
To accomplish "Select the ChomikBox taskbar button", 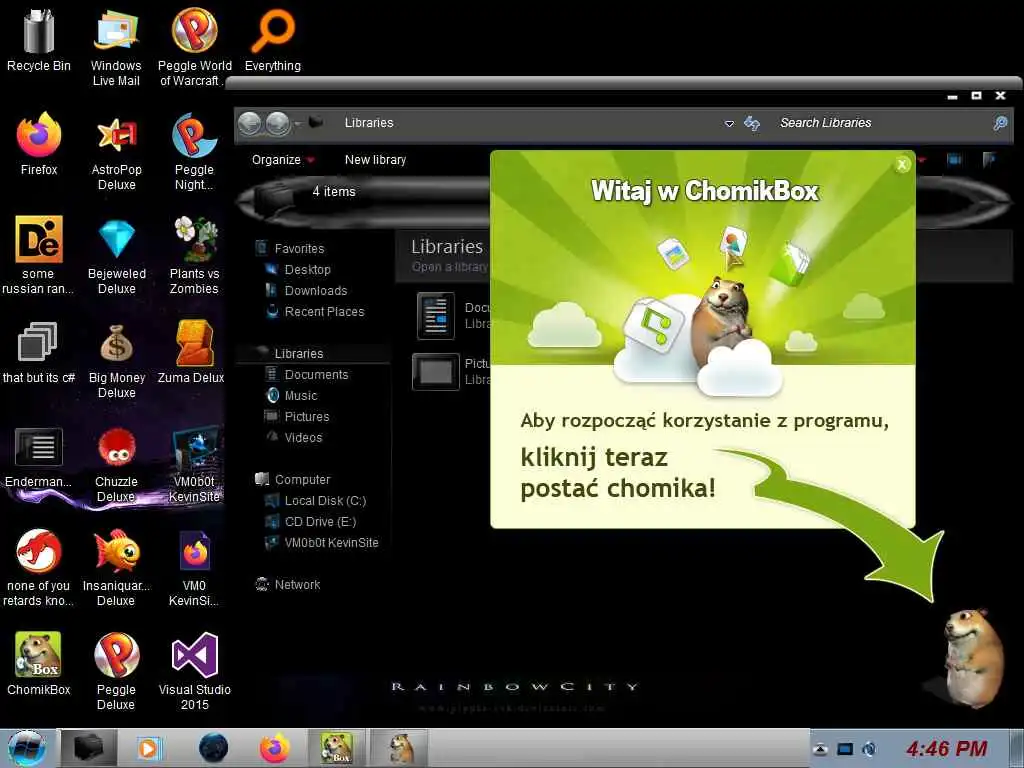I will coord(336,748).
